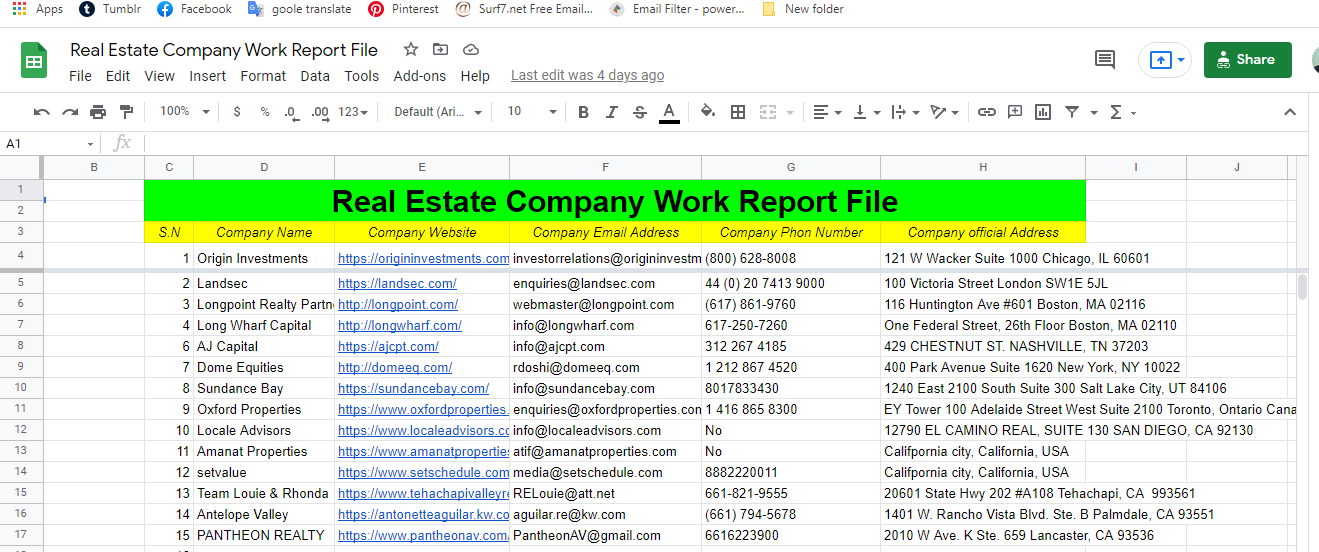Open the Borders tool
Viewport: 1319px width, 552px height.
point(738,112)
